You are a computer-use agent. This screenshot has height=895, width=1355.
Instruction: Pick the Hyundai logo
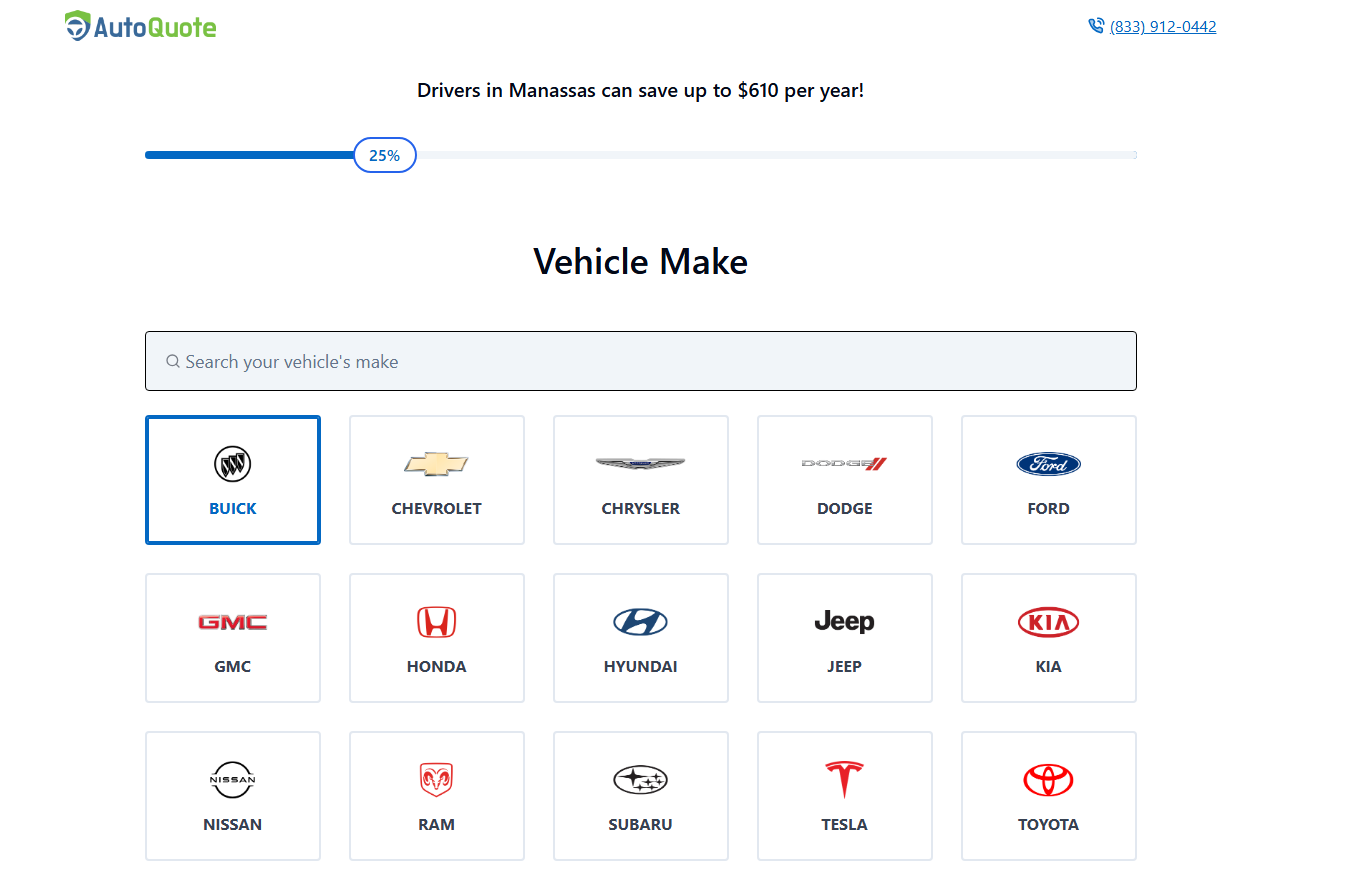coord(640,622)
